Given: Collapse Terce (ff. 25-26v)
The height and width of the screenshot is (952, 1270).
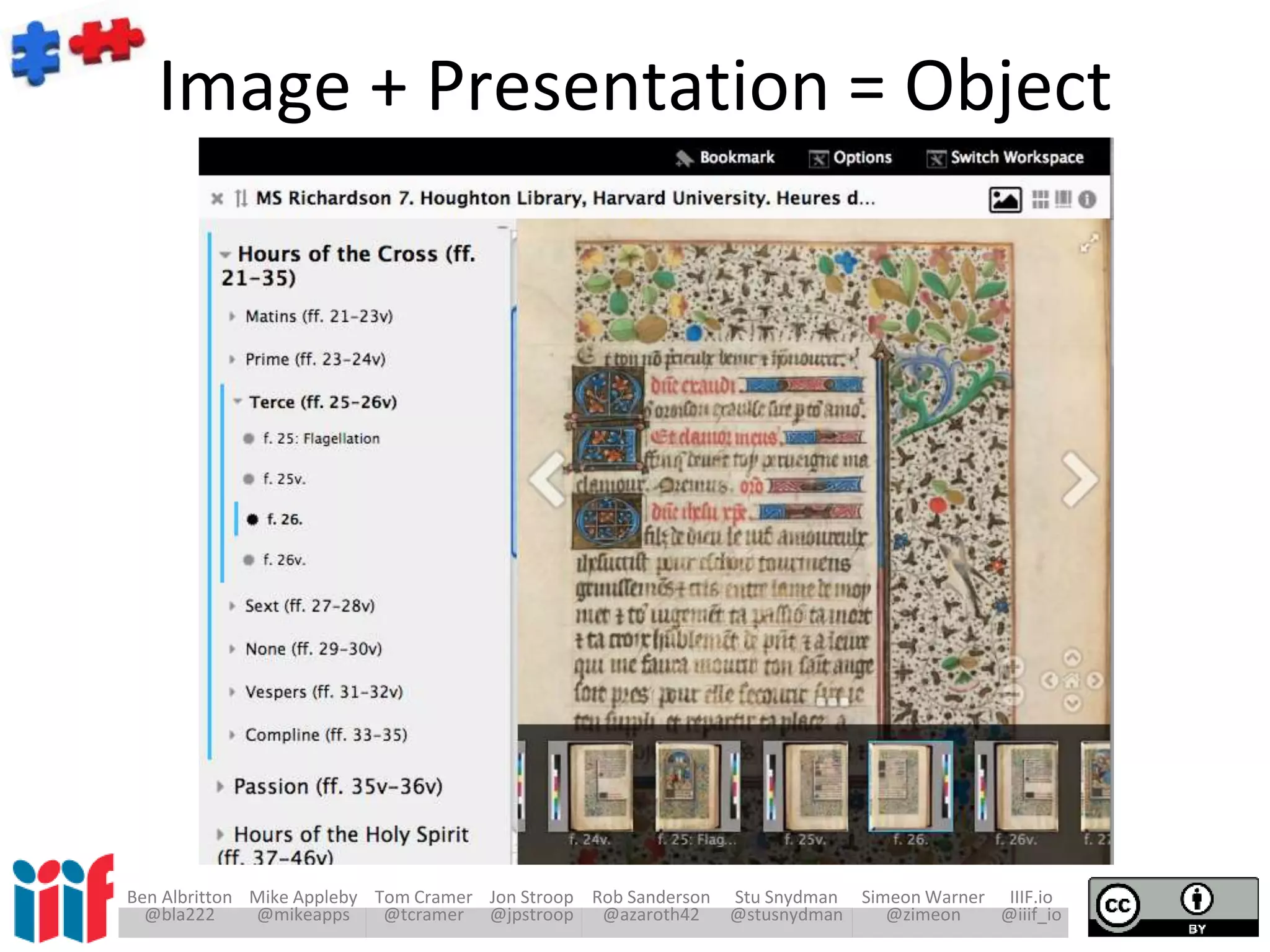Looking at the screenshot, I should 238,402.
